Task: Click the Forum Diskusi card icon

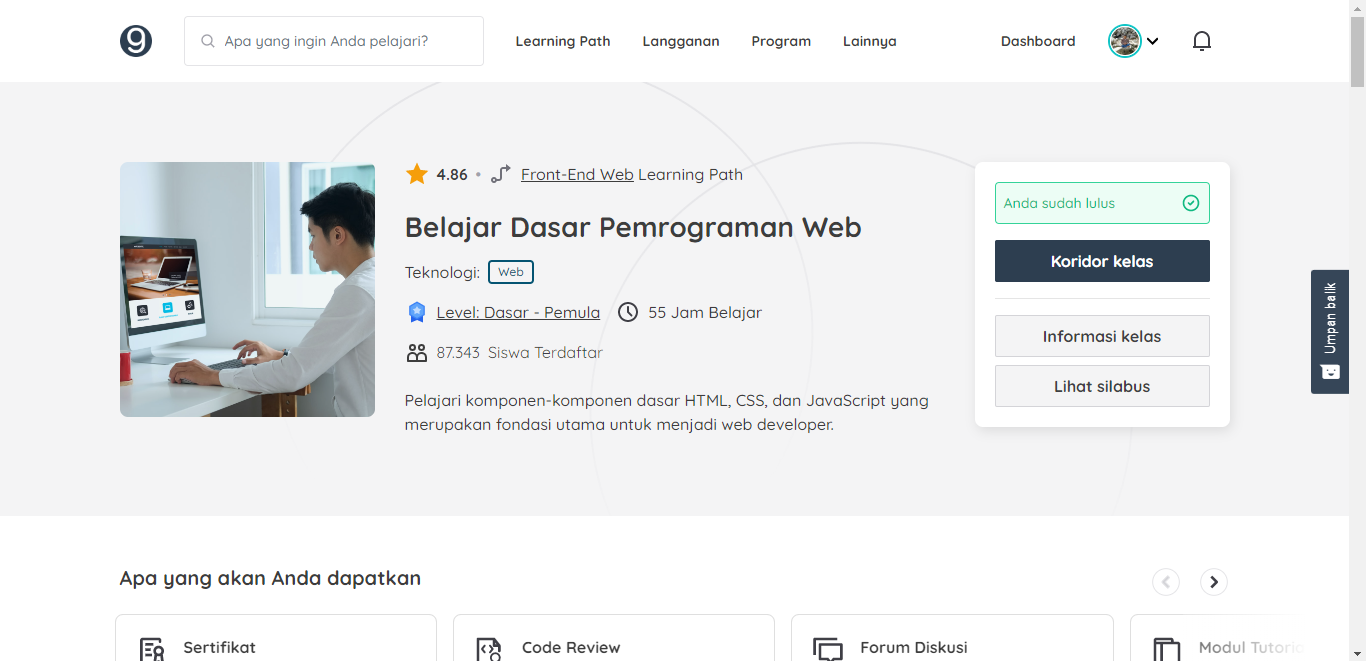Action: coord(828,649)
